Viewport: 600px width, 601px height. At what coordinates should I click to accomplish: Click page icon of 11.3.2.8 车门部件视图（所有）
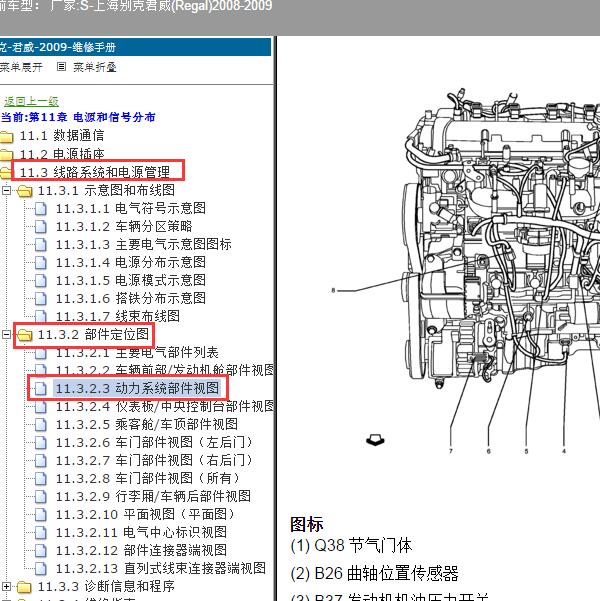click(x=41, y=479)
